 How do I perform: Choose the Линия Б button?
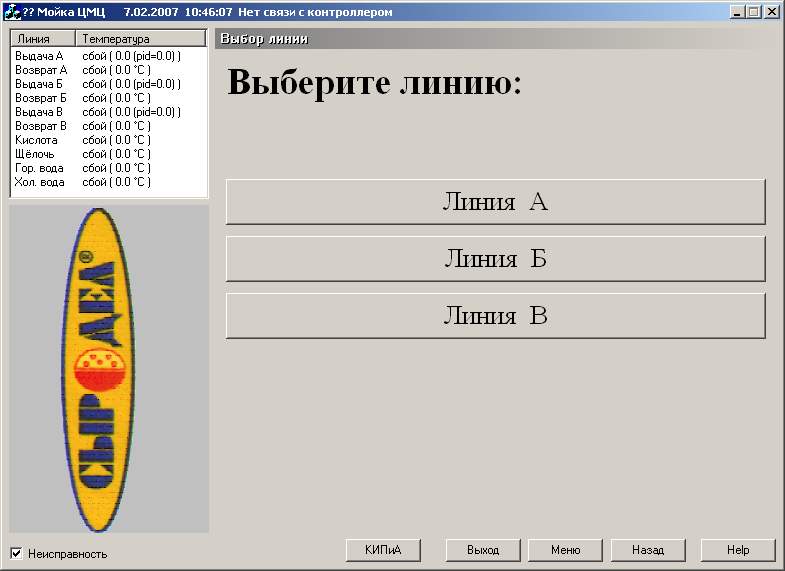(496, 259)
